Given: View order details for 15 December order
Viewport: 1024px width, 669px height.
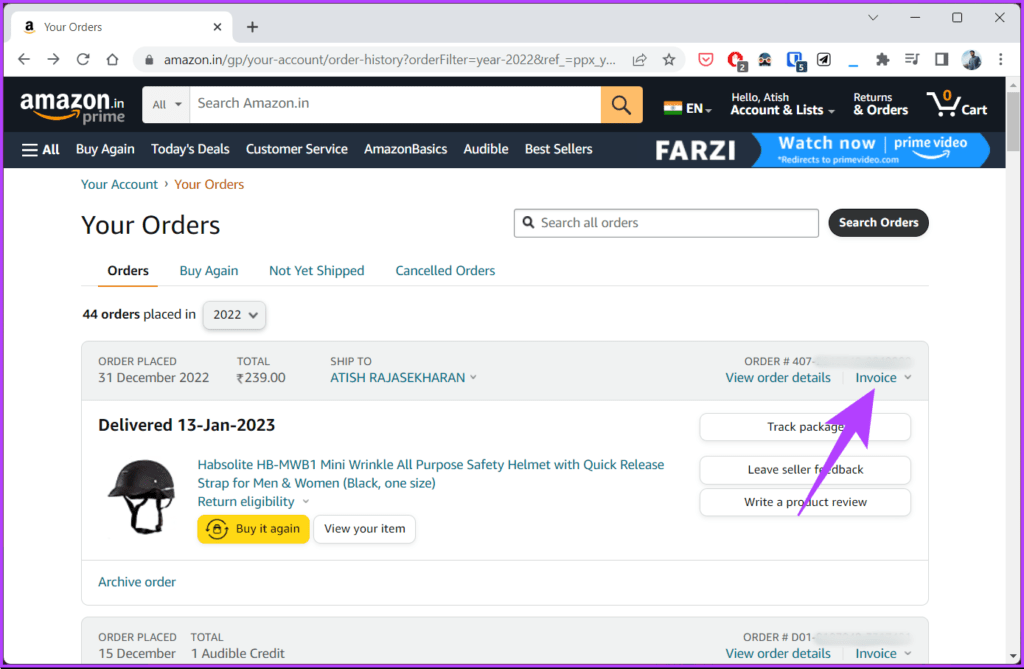Looking at the screenshot, I should 778,653.
